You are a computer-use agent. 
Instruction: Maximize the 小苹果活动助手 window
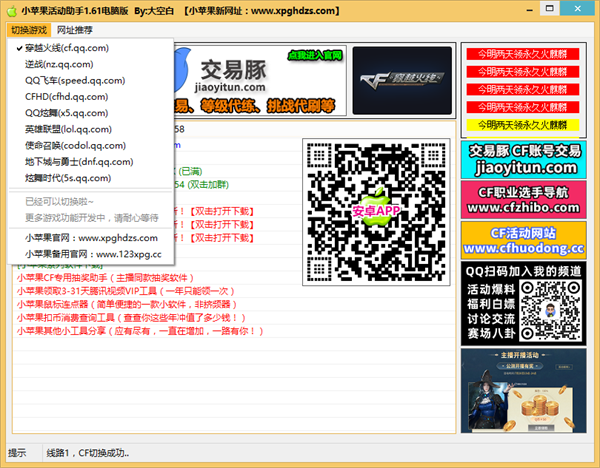pos(549,8)
